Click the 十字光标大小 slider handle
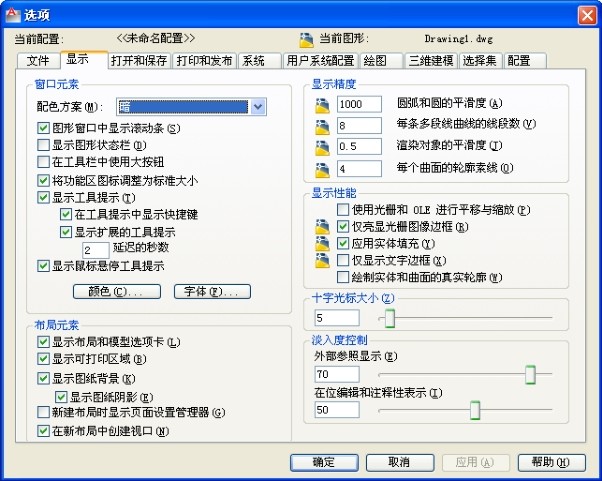 [x=390, y=318]
